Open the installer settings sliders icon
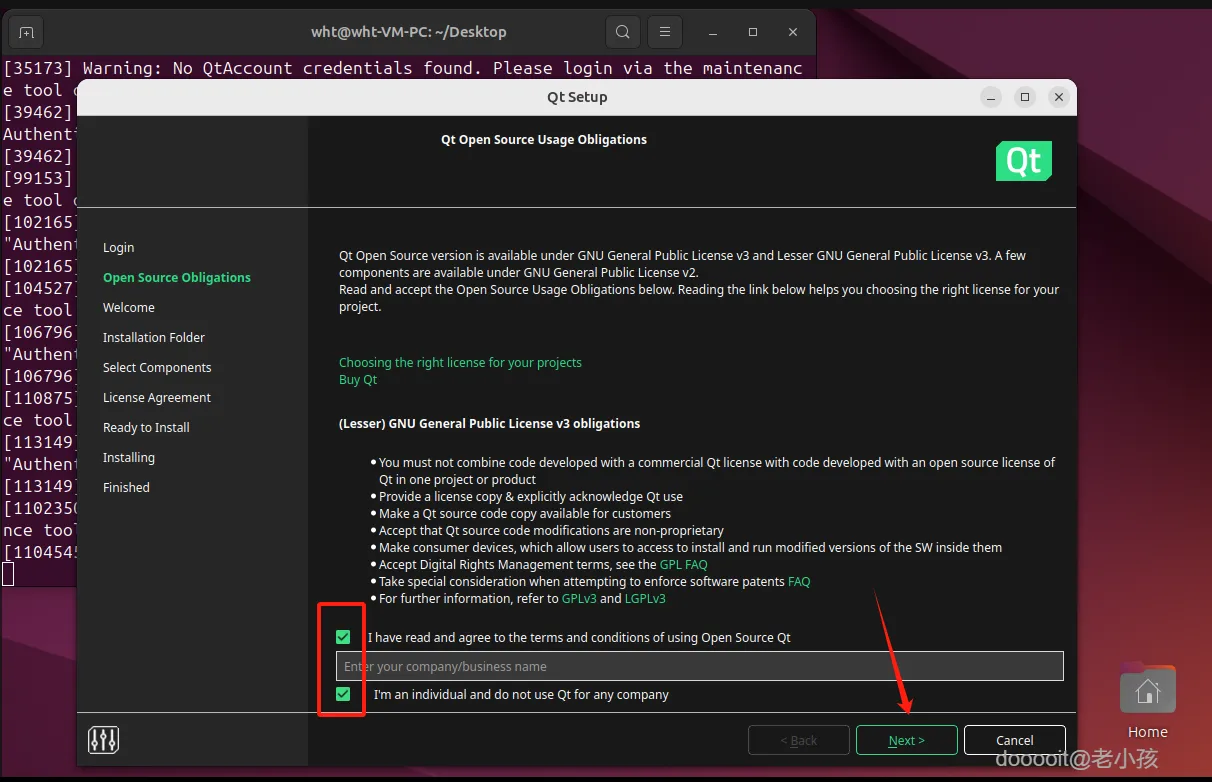 coord(104,740)
